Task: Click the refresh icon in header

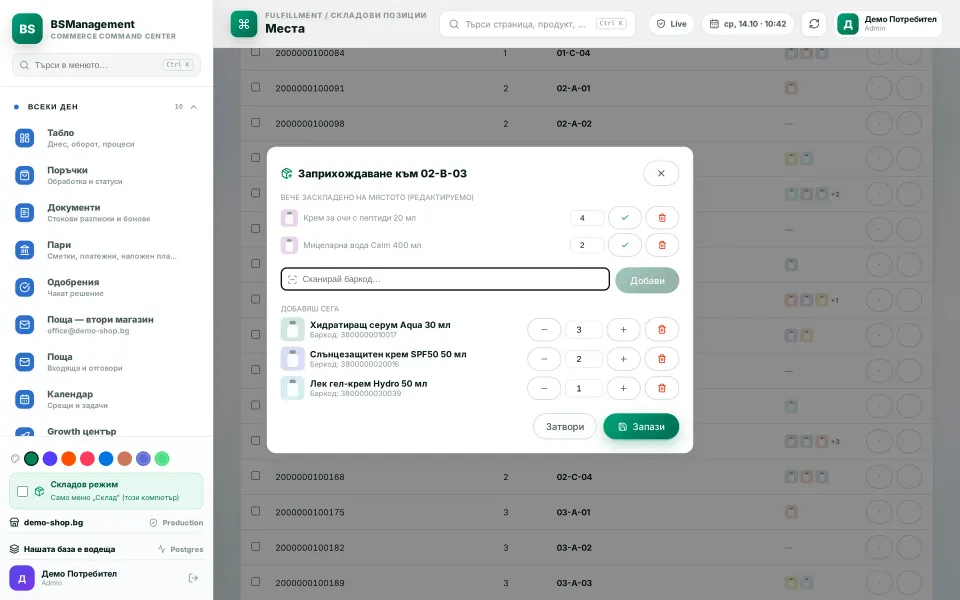Action: (814, 24)
